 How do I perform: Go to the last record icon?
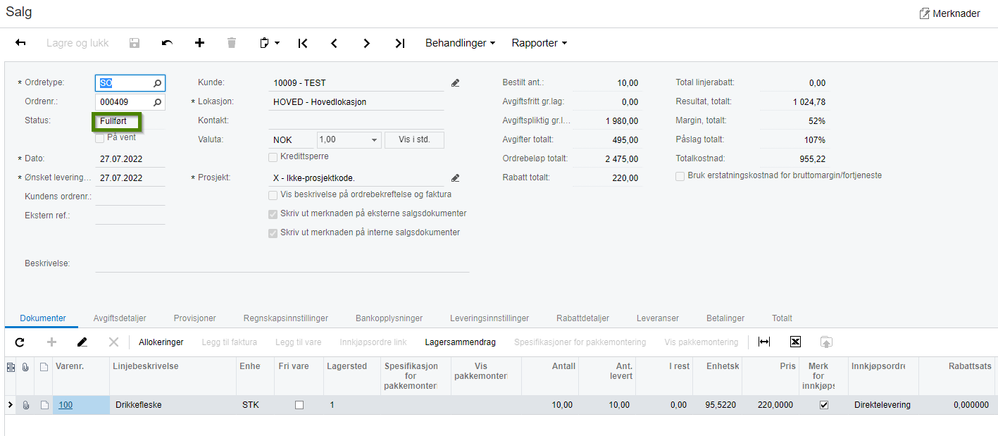tap(399, 43)
